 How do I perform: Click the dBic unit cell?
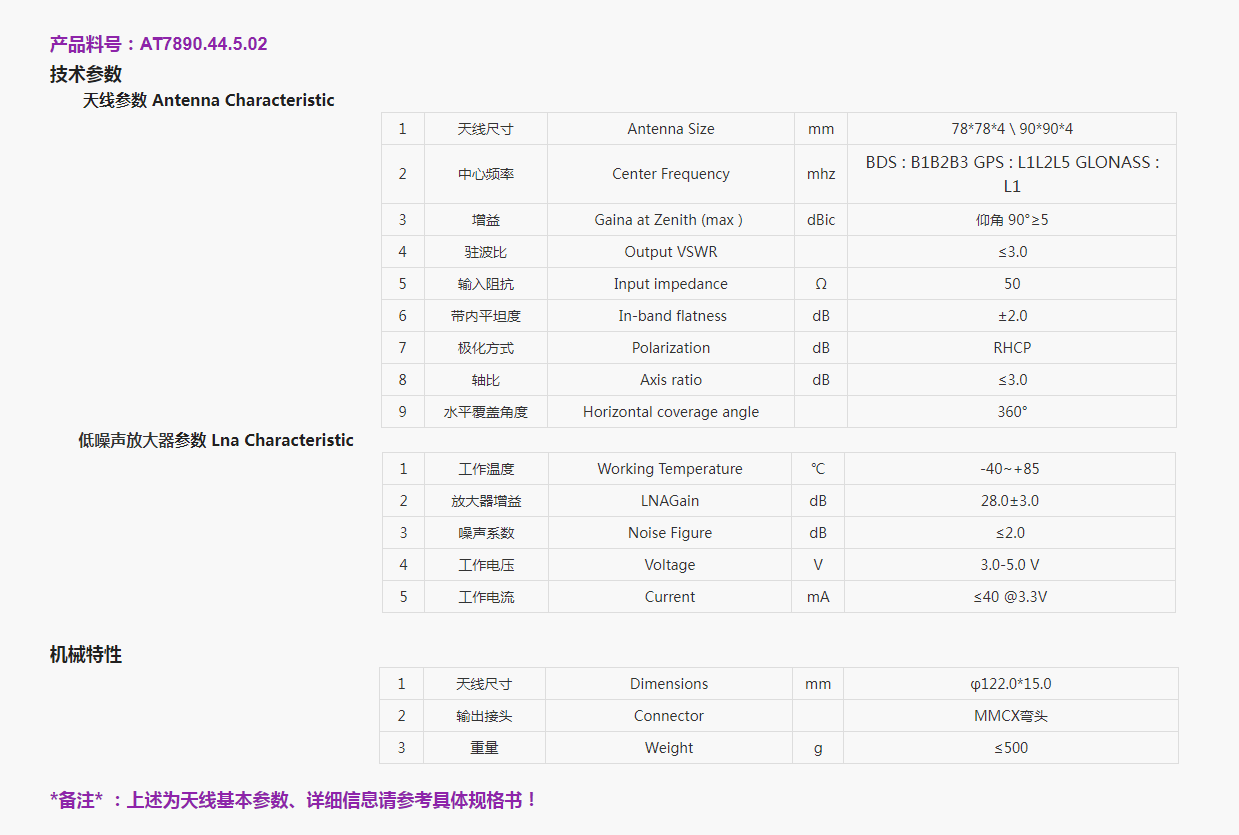click(x=821, y=220)
